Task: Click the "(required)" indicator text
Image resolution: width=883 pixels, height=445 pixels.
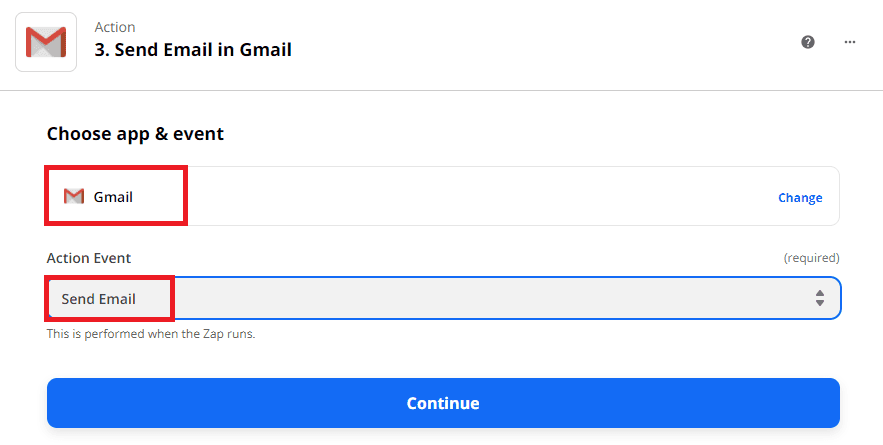Action: tap(811, 258)
